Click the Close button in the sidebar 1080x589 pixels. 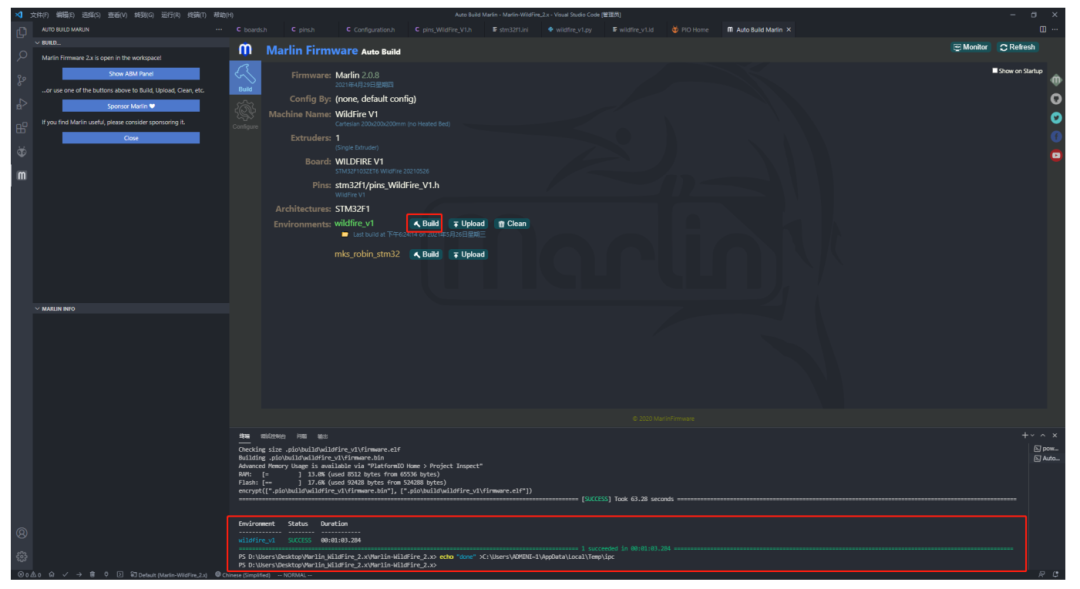[x=131, y=138]
